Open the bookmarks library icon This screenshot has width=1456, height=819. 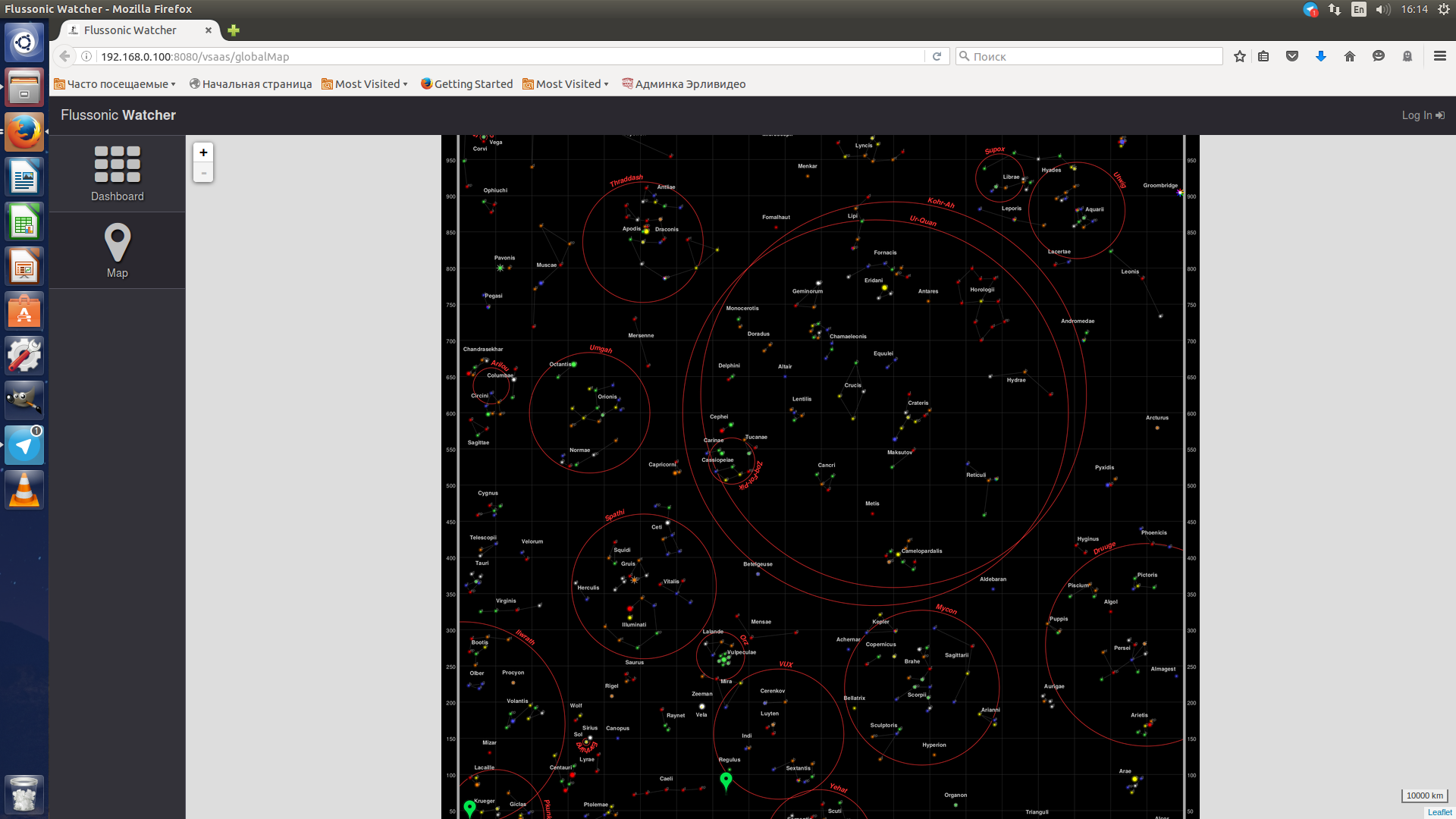coord(1263,56)
